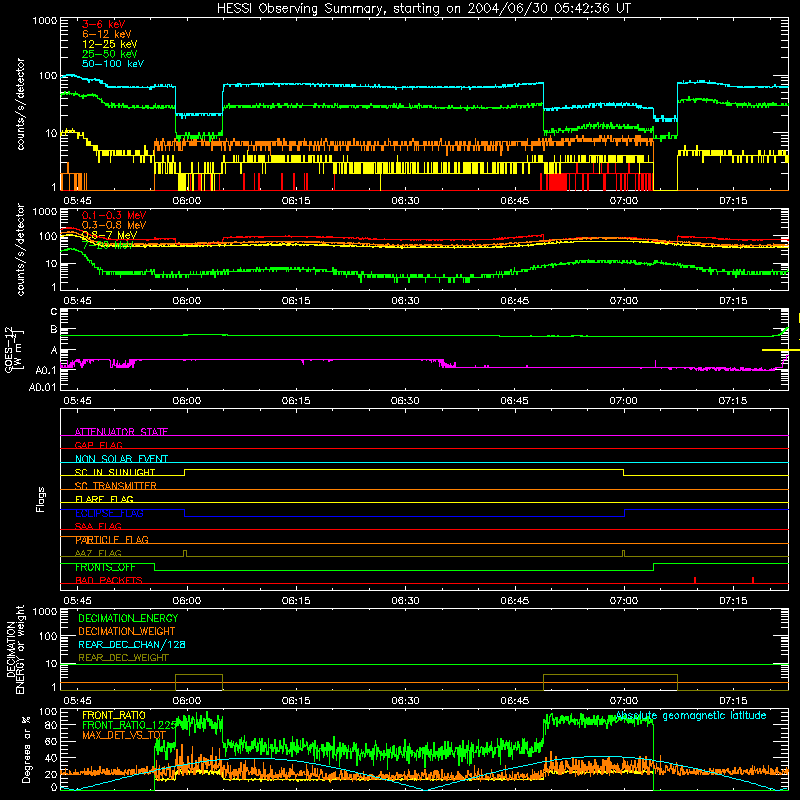This screenshot has width=800, height=800.
Task: Click the DECIMATION_WEIGHT legend label
Action: 127,631
